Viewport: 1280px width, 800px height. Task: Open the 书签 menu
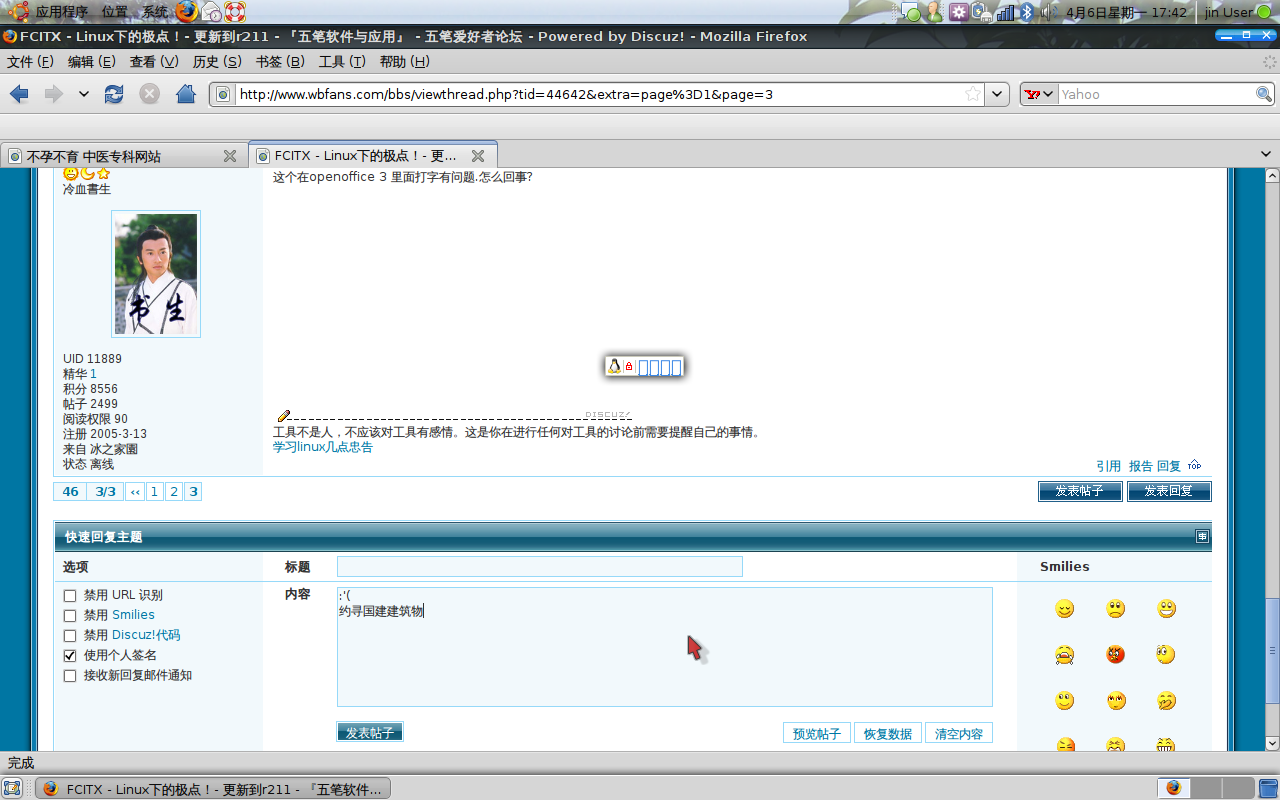pos(280,62)
